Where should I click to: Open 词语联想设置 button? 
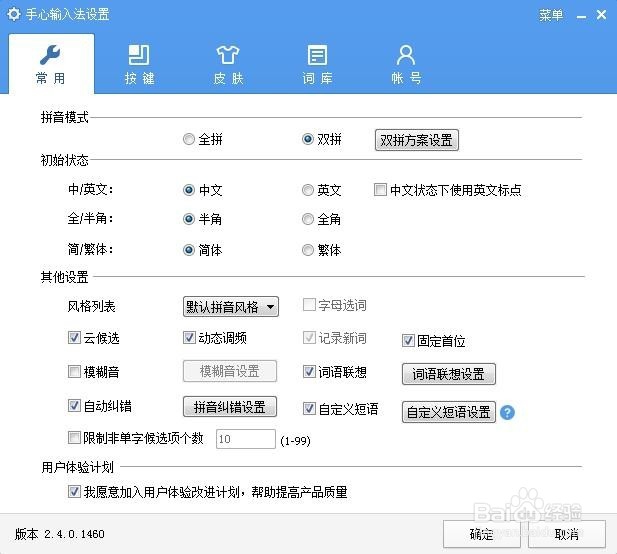449,374
